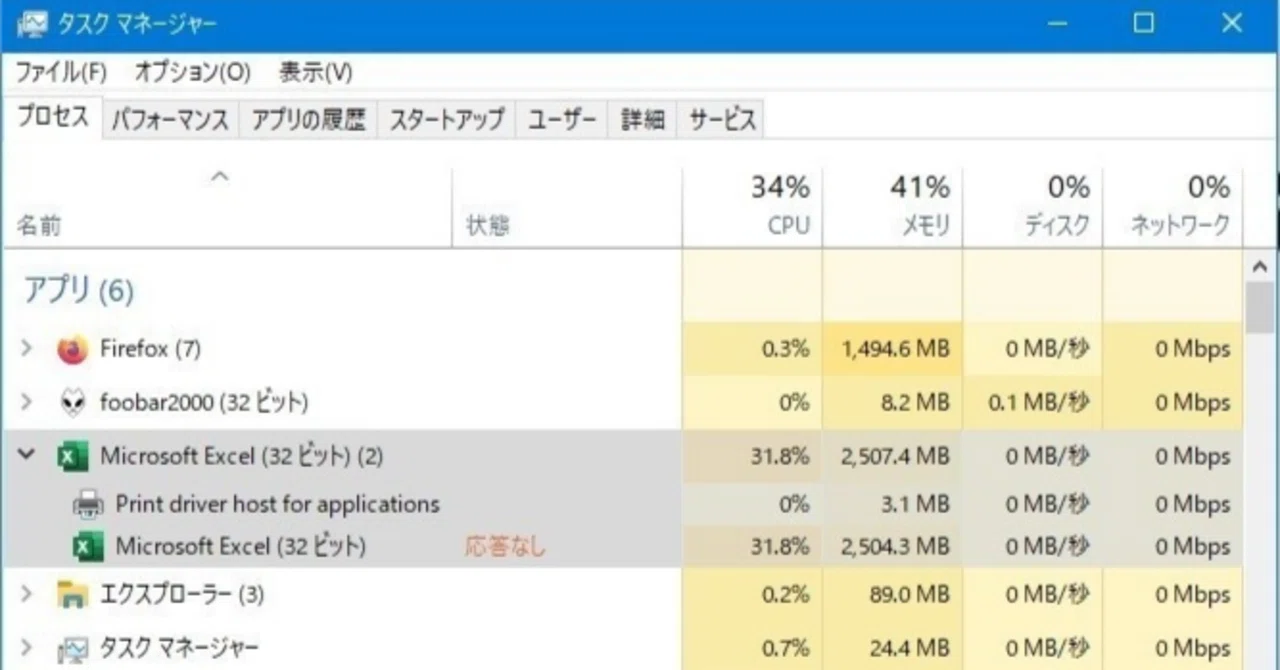Click the vertical scrollbar thumb
The width and height of the screenshot is (1280, 670).
1259,308
